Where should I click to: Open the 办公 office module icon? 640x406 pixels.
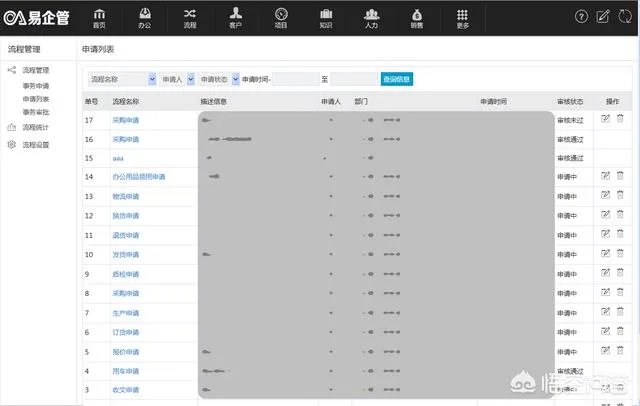pyautogui.click(x=145, y=17)
